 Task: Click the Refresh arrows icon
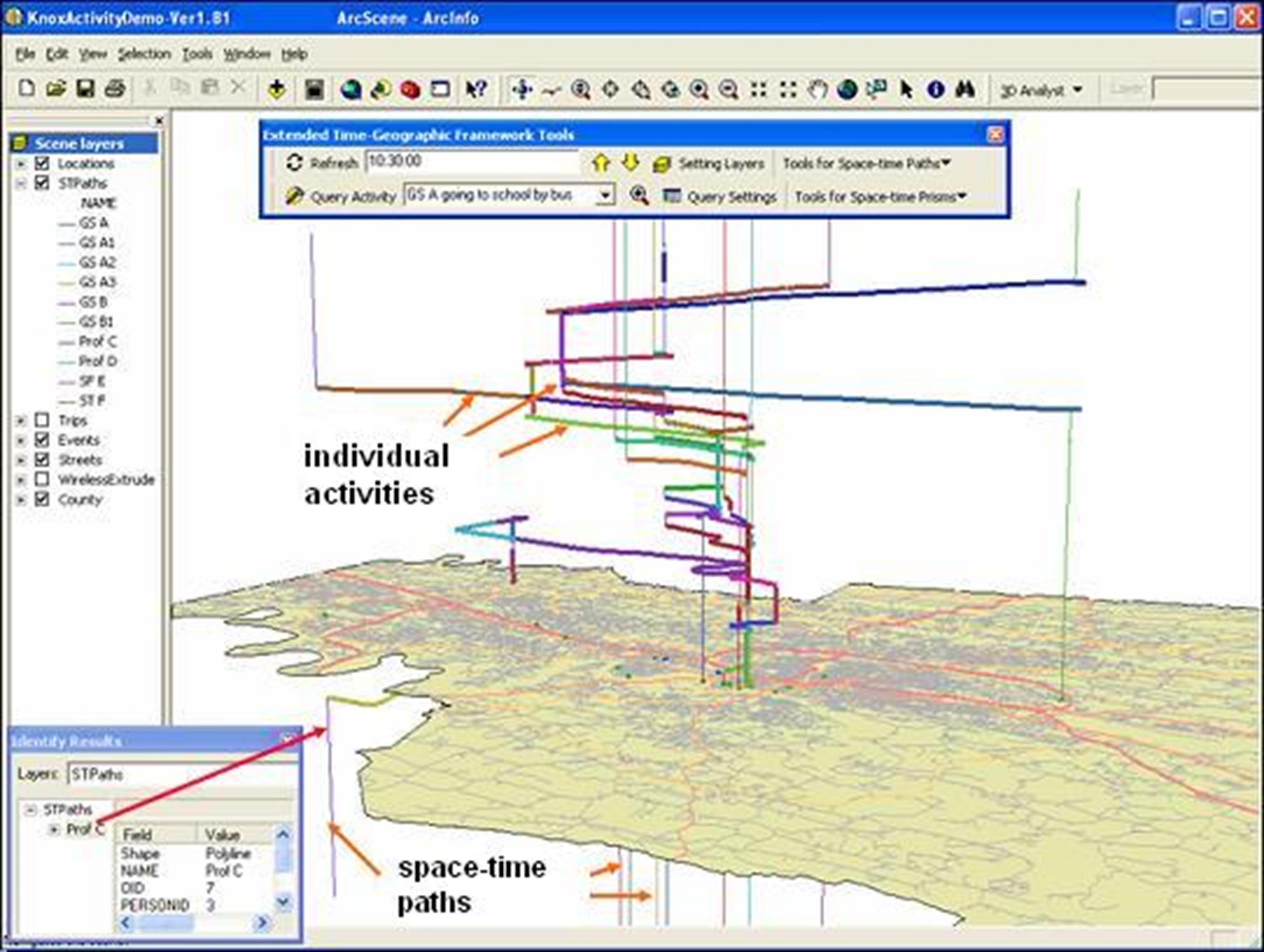(294, 163)
